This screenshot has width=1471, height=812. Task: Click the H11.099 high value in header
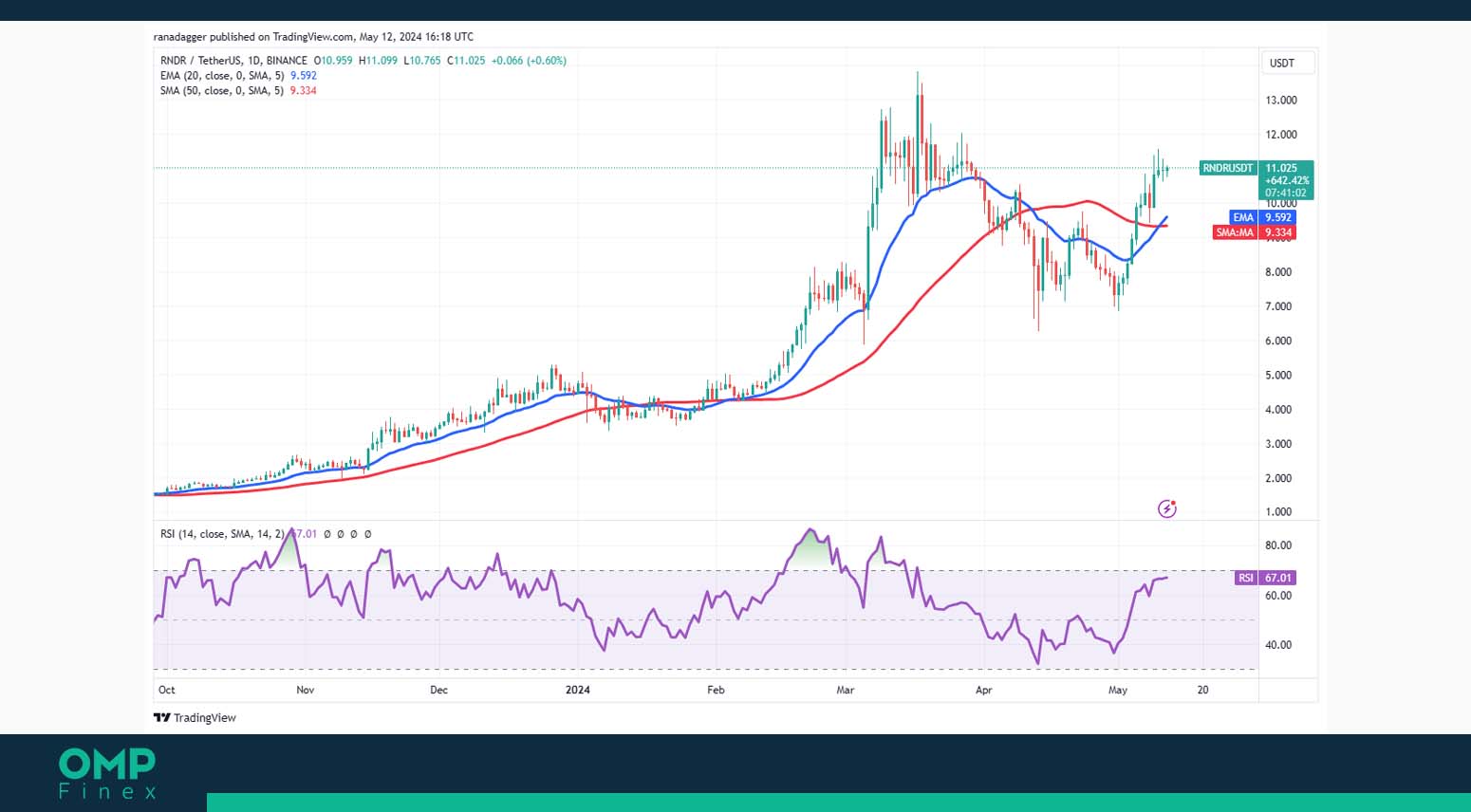coord(378,61)
